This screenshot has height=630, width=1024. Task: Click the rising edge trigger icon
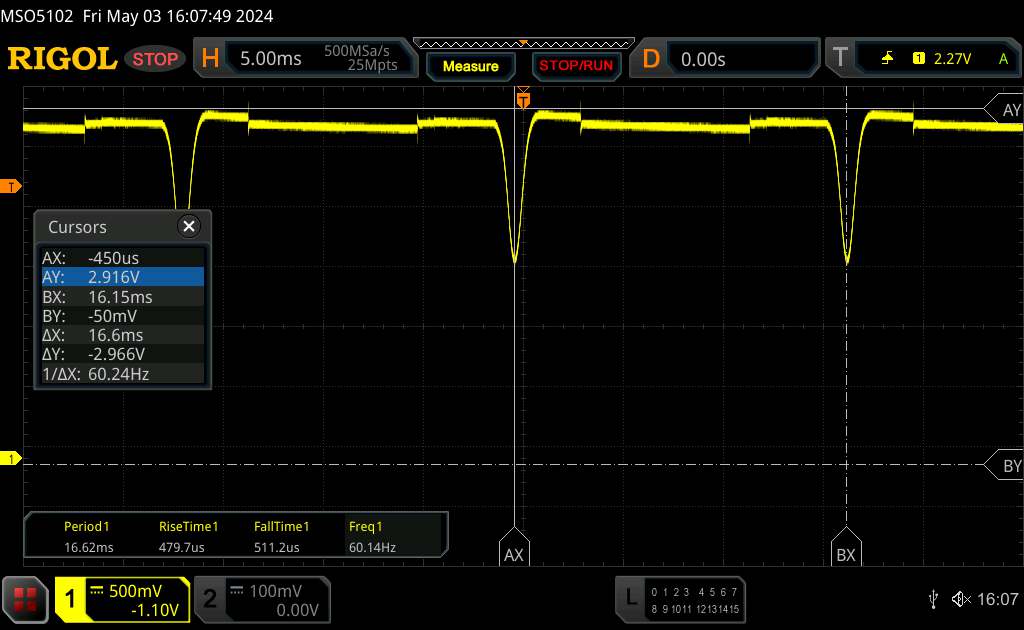[x=887, y=59]
